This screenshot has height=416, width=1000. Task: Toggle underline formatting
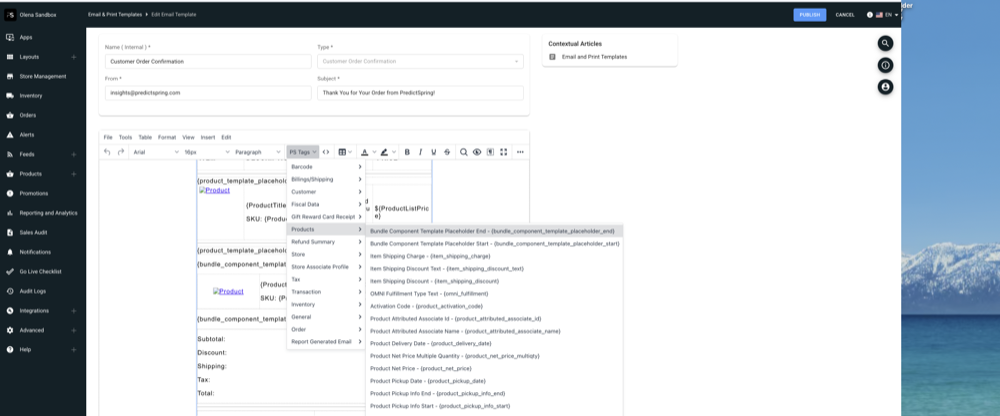click(434, 152)
